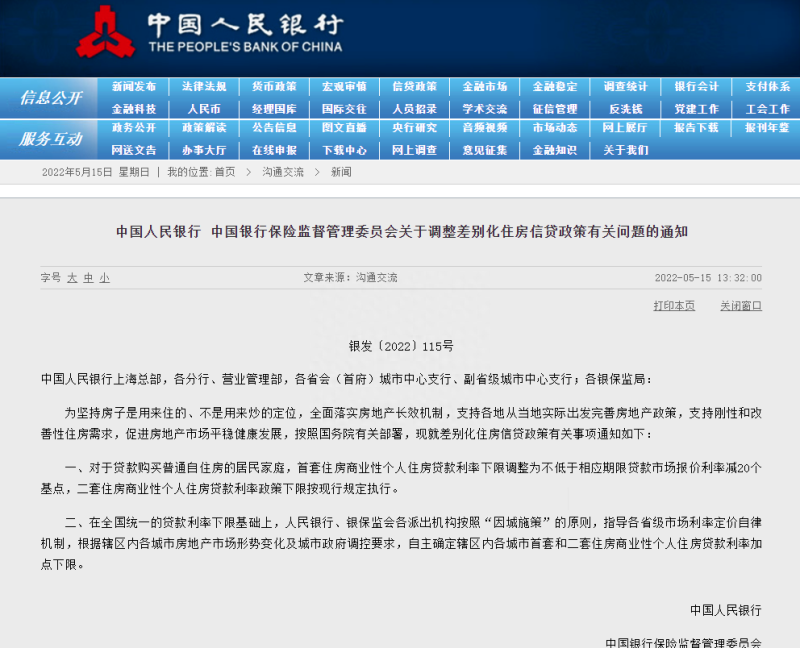The image size is (800, 648).
Task: Click the 文章来源：沟通交流 text
Action: 351,278
